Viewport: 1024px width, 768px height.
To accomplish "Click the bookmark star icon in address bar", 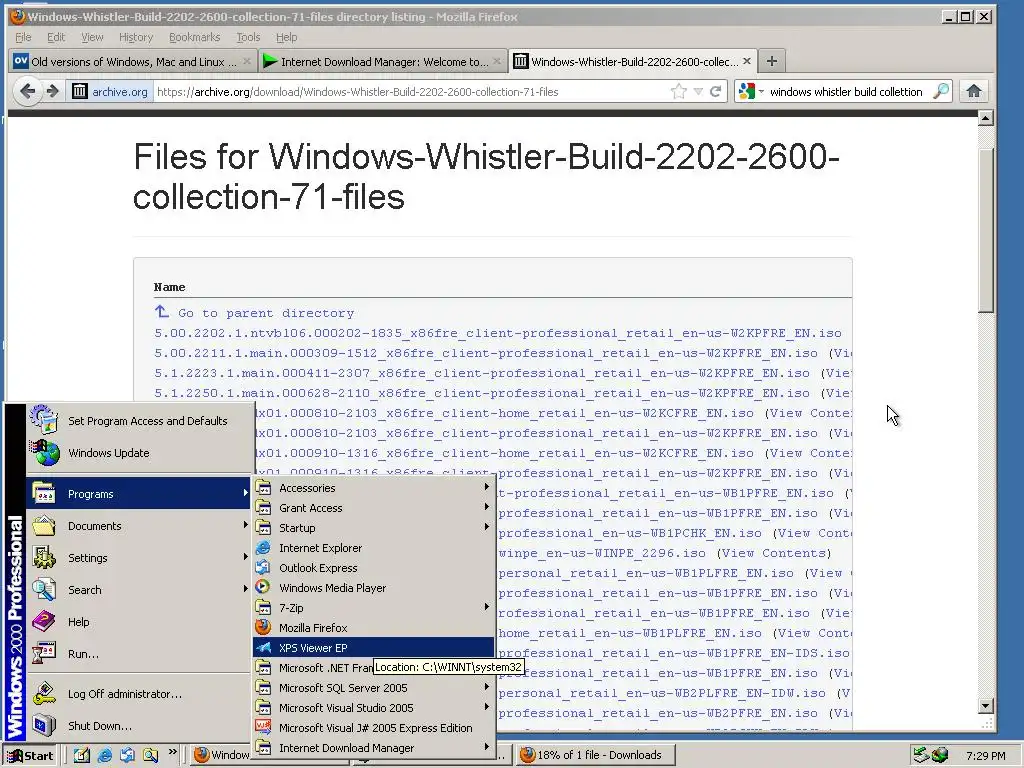I will (679, 91).
